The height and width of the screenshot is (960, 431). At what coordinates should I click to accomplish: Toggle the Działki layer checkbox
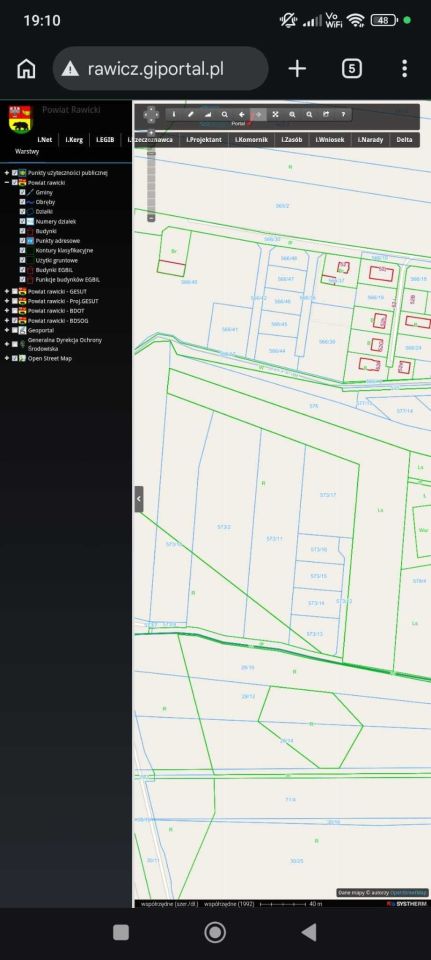(23, 211)
